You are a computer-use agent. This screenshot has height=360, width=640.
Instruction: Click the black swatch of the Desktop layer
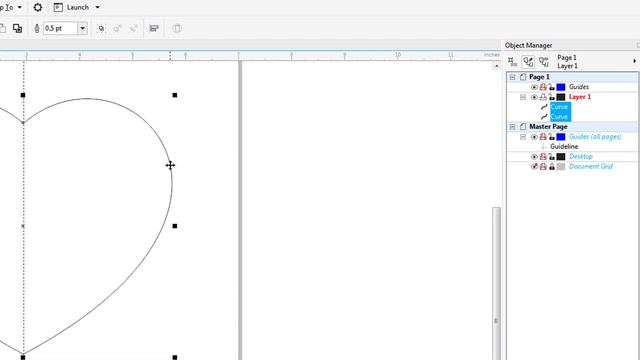click(561, 157)
